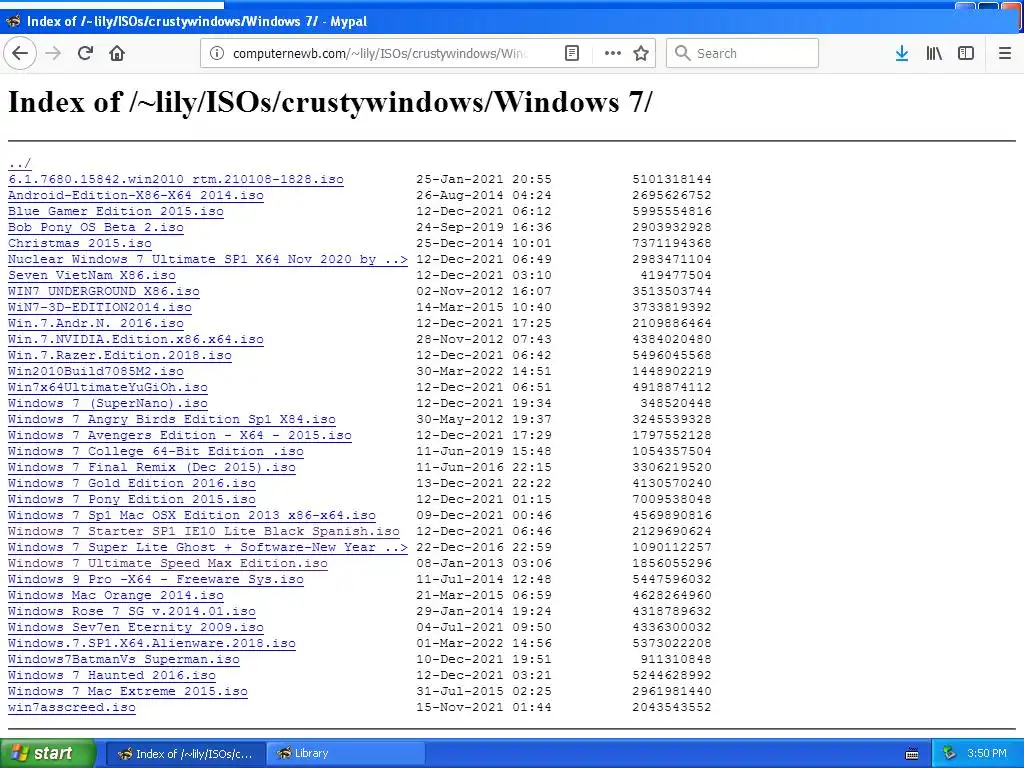Open Win.7.Andr.N. 2016.iso link
The height and width of the screenshot is (768, 1024).
pyautogui.click(x=96, y=323)
